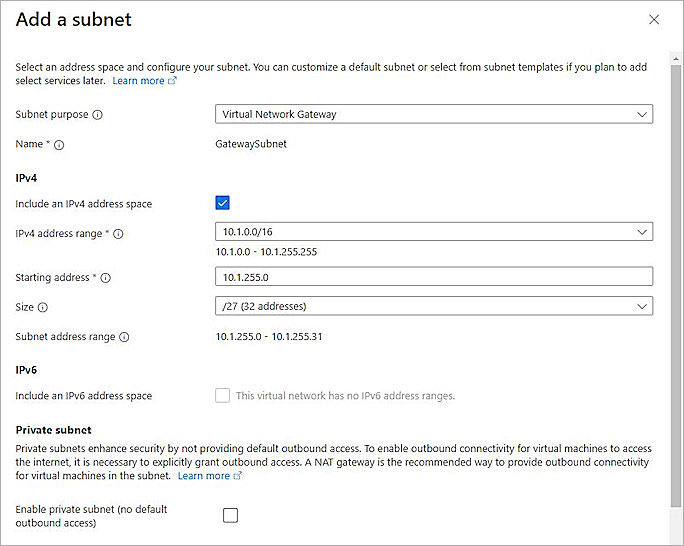Click the Starting address input field

coord(434,277)
